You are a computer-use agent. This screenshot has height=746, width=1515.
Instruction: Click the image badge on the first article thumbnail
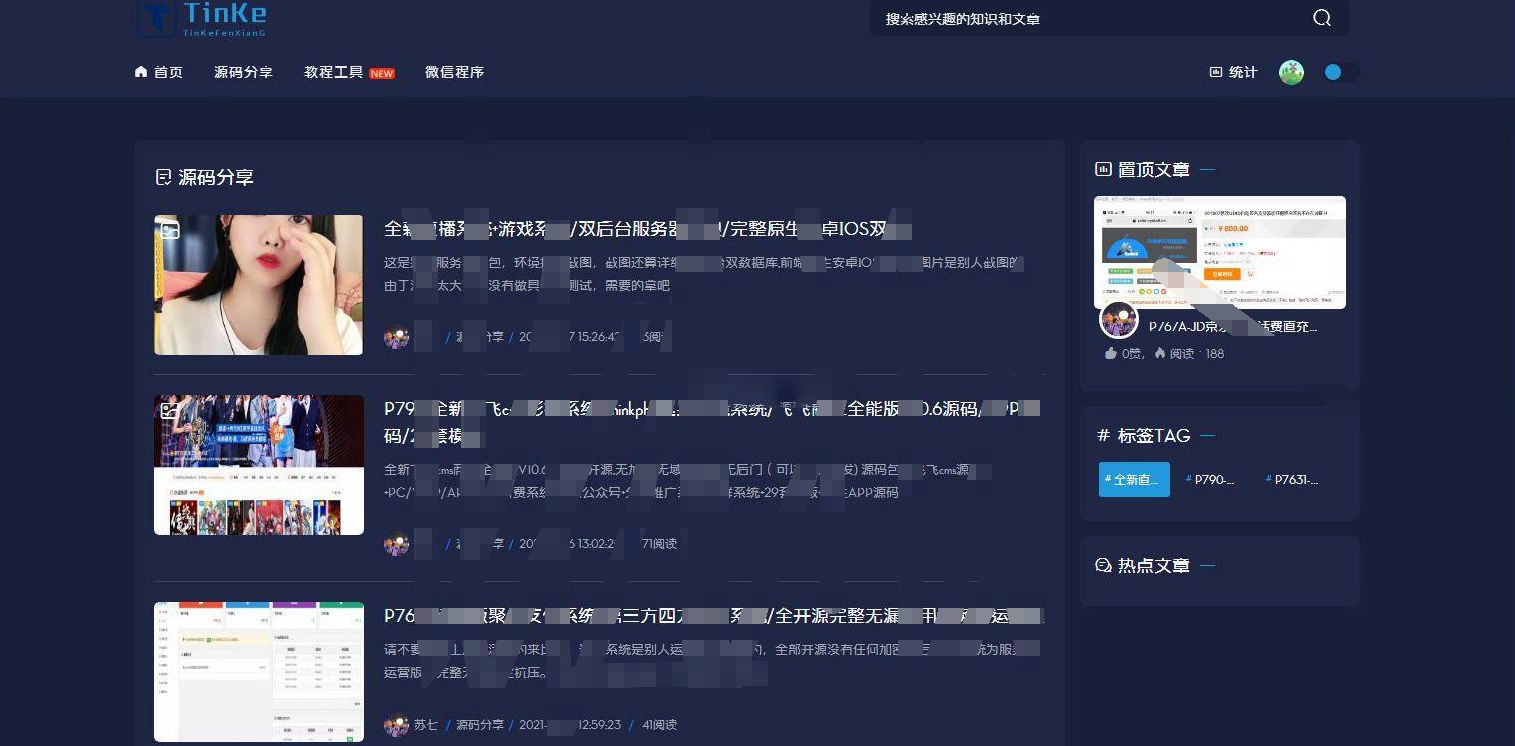tap(171, 230)
